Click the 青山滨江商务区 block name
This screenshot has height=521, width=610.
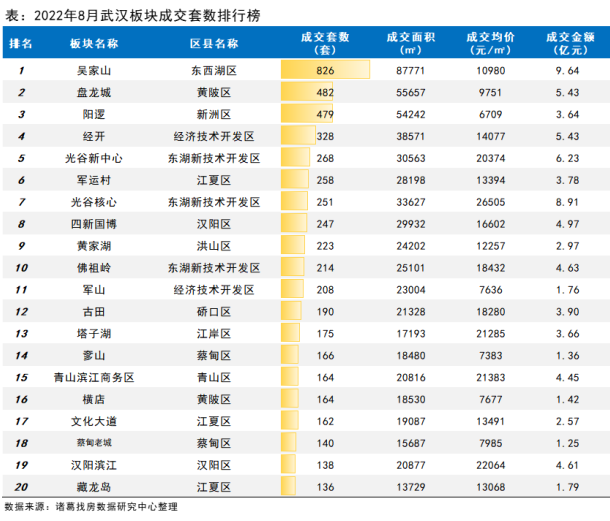(94, 377)
